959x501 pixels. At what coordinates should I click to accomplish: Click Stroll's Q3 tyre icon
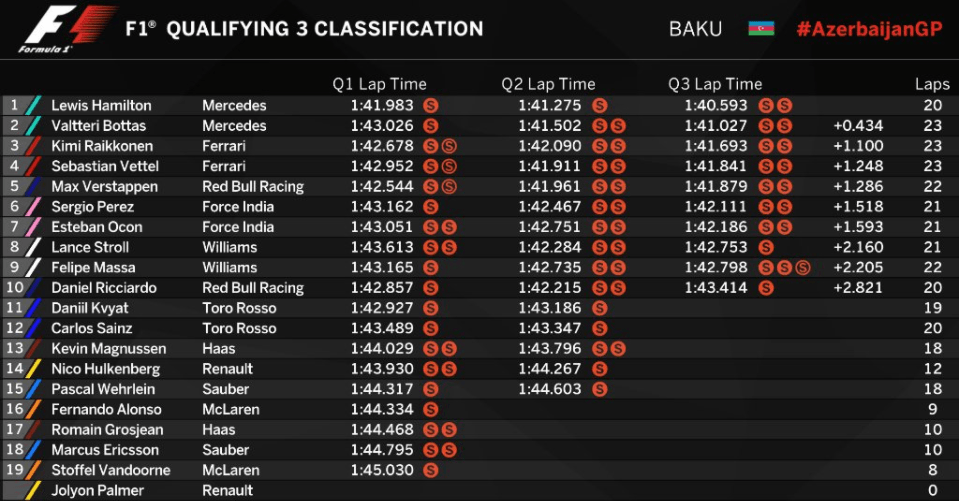[x=766, y=248]
